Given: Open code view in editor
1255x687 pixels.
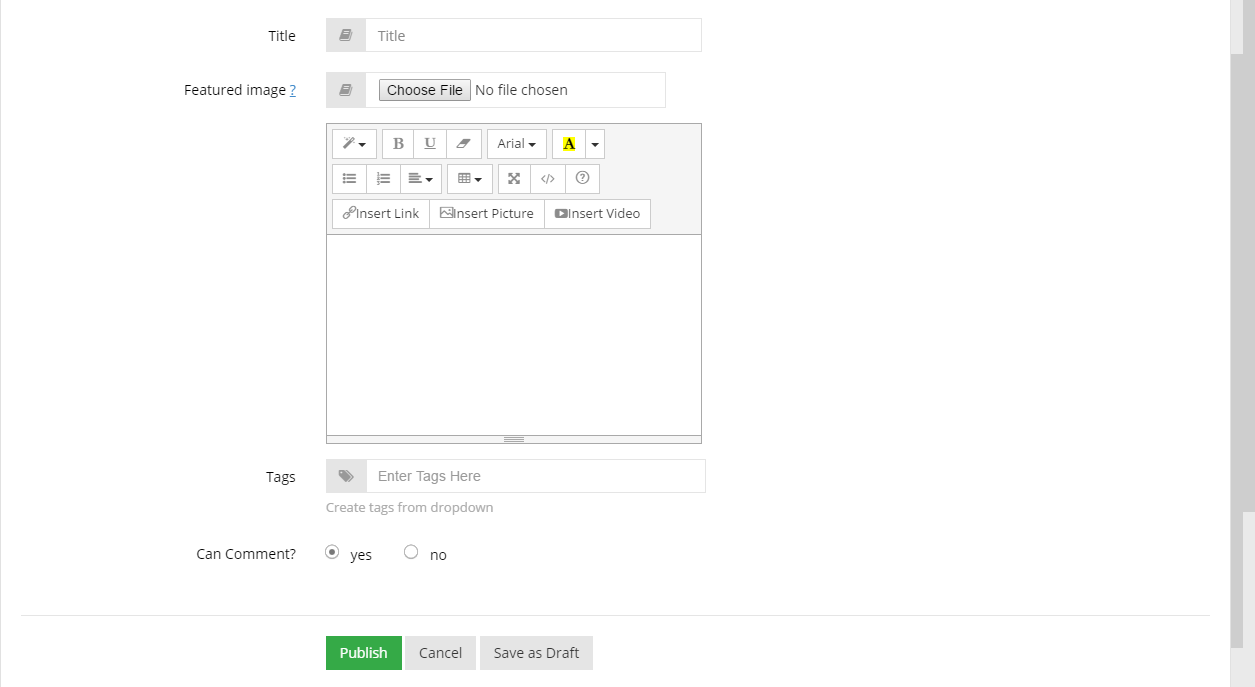Looking at the screenshot, I should [x=547, y=179].
